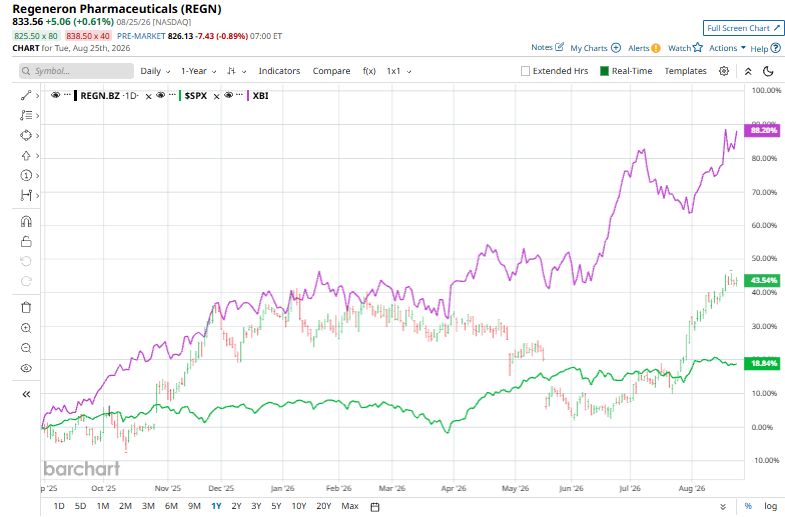
Task: Select the 6M time range
Action: pos(171,506)
